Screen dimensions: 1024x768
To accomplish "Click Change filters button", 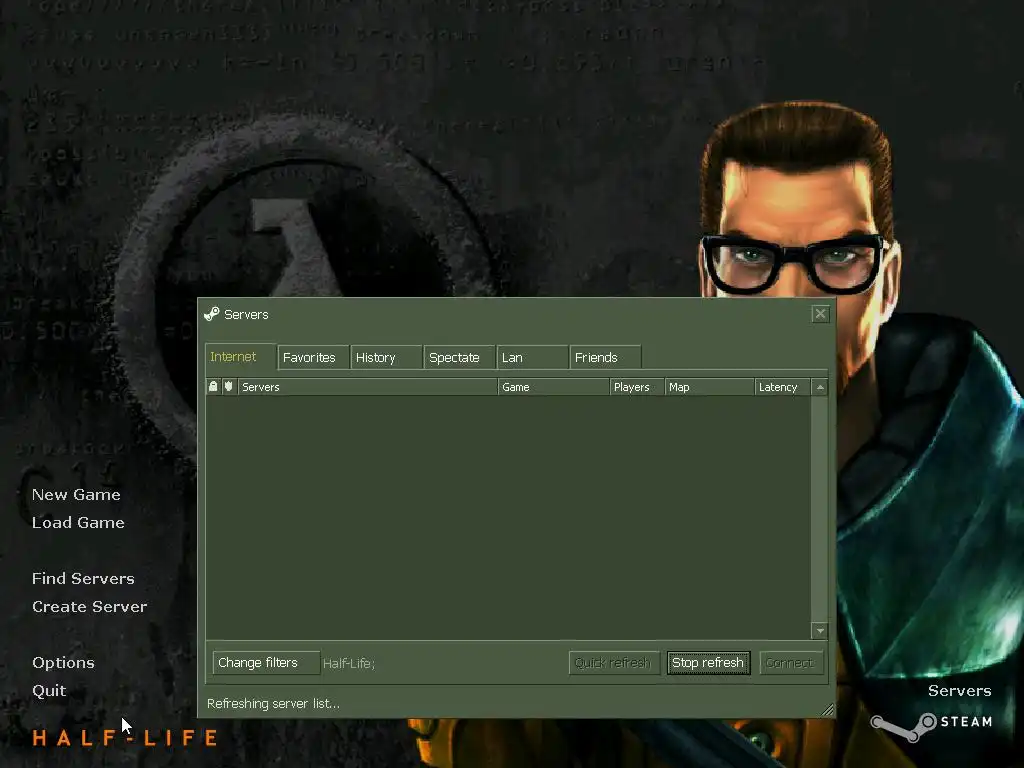I will tap(266, 663).
